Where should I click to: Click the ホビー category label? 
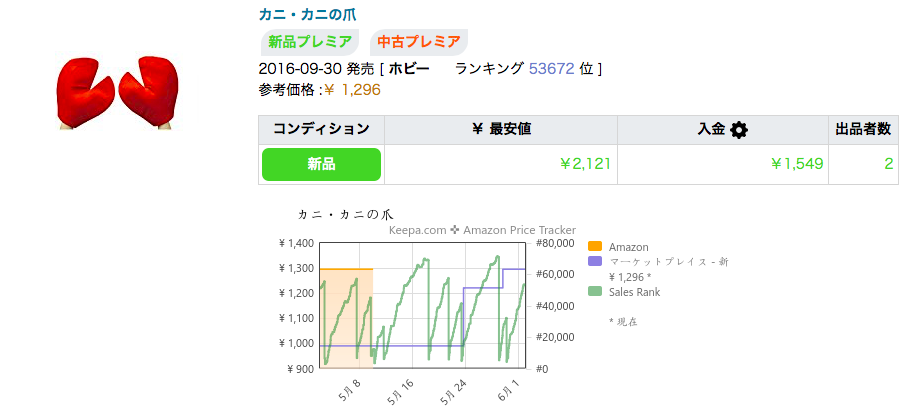point(409,68)
